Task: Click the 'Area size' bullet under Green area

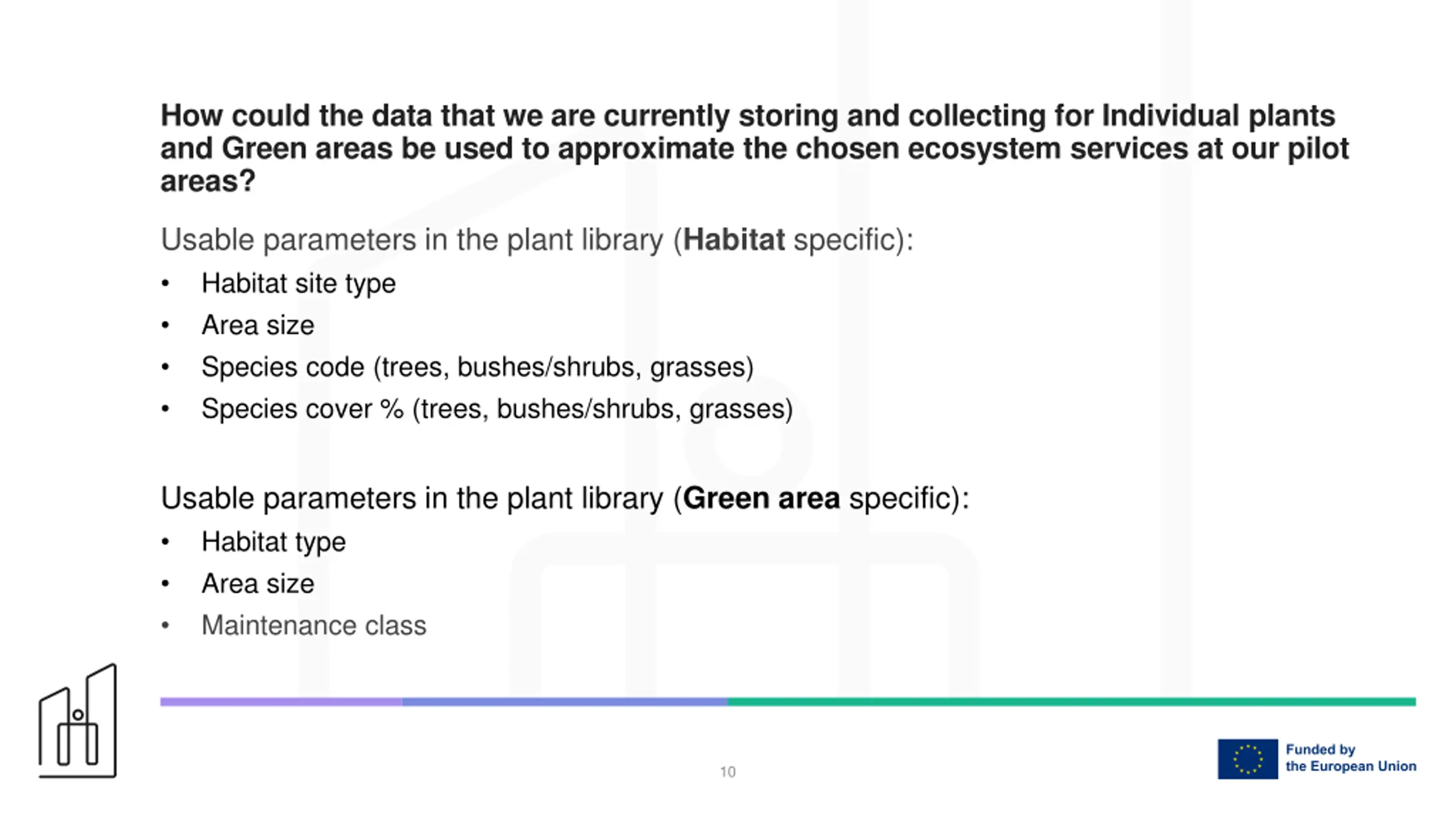Action: [x=258, y=584]
